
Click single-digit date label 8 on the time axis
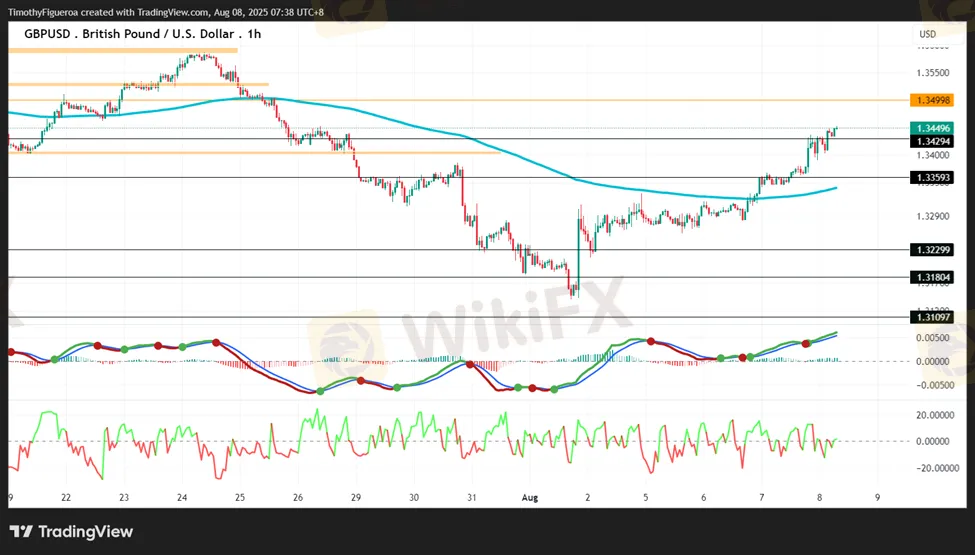[x=820, y=498]
